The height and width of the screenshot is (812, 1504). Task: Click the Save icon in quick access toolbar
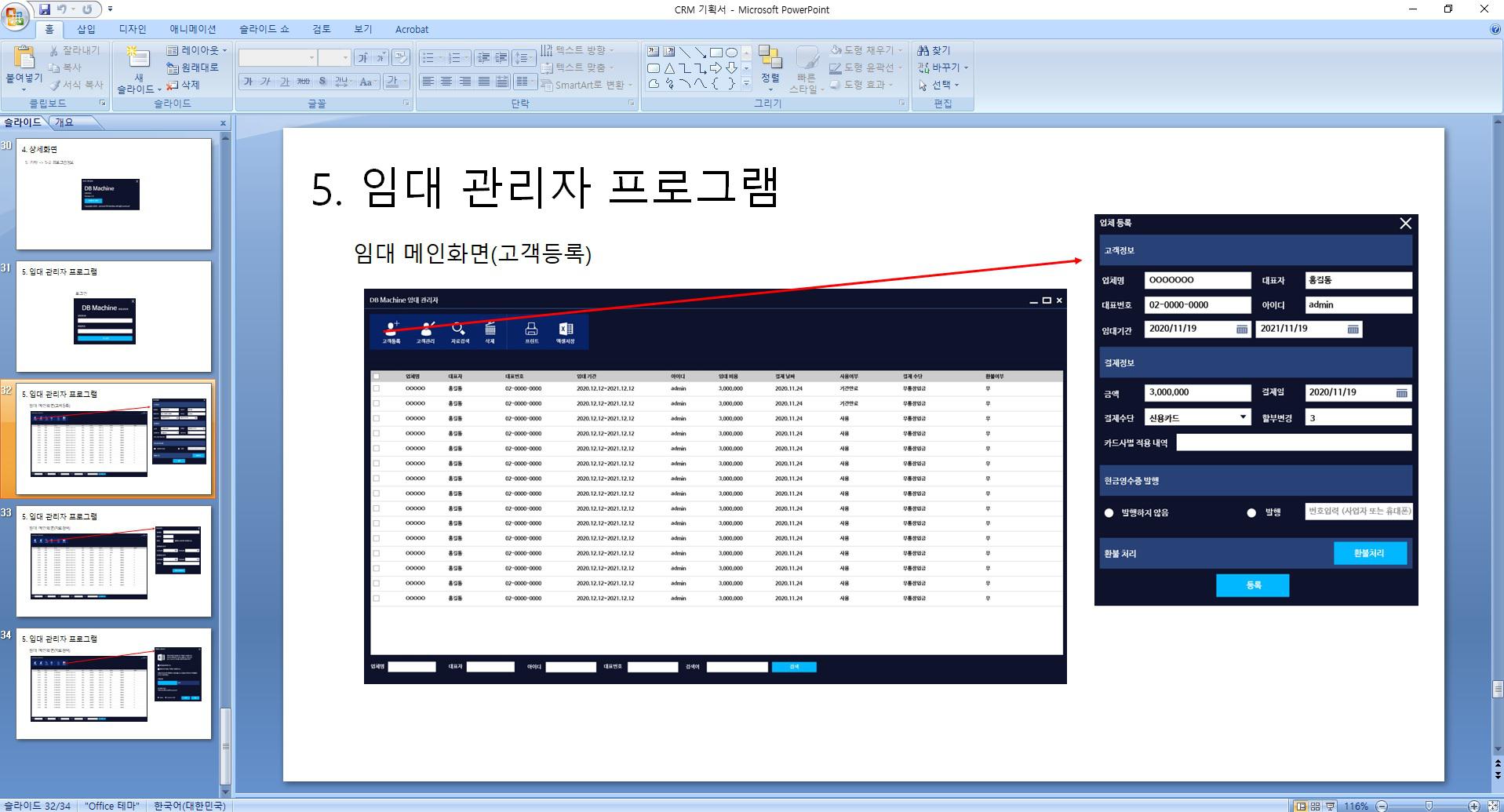[x=45, y=9]
